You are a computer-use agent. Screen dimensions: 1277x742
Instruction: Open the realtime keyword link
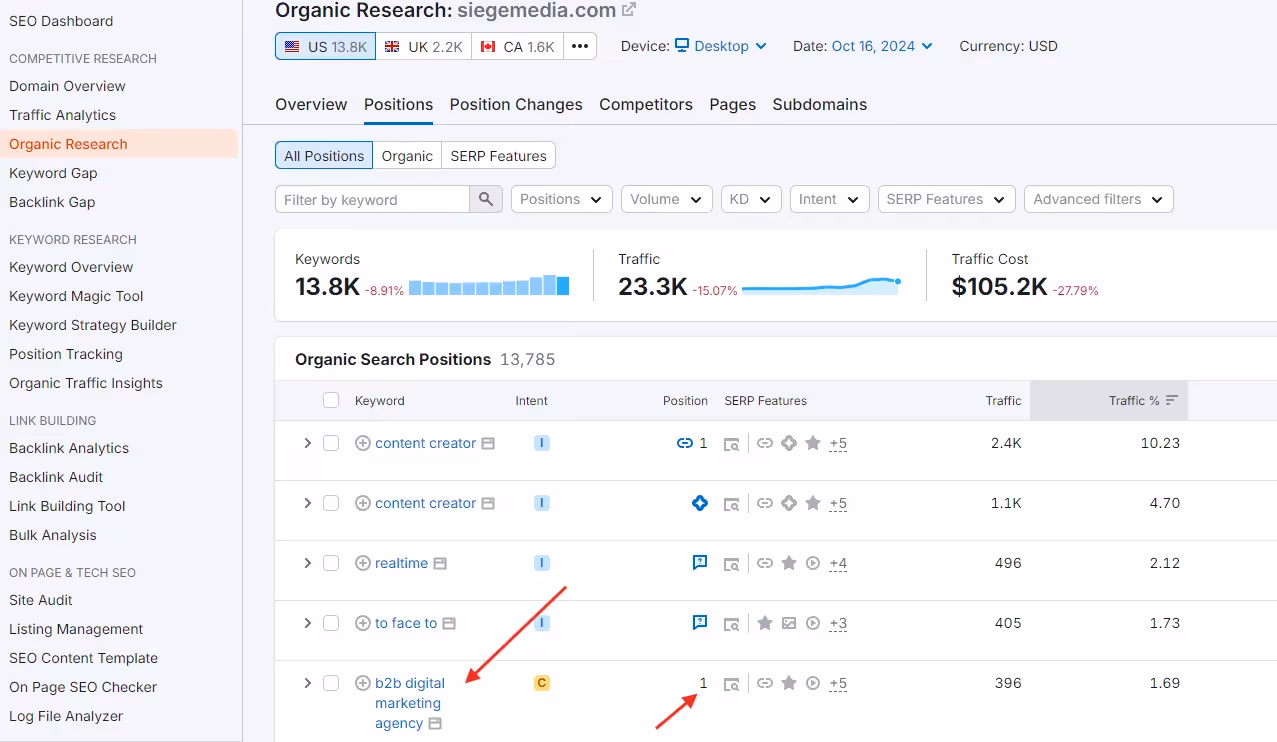click(401, 563)
